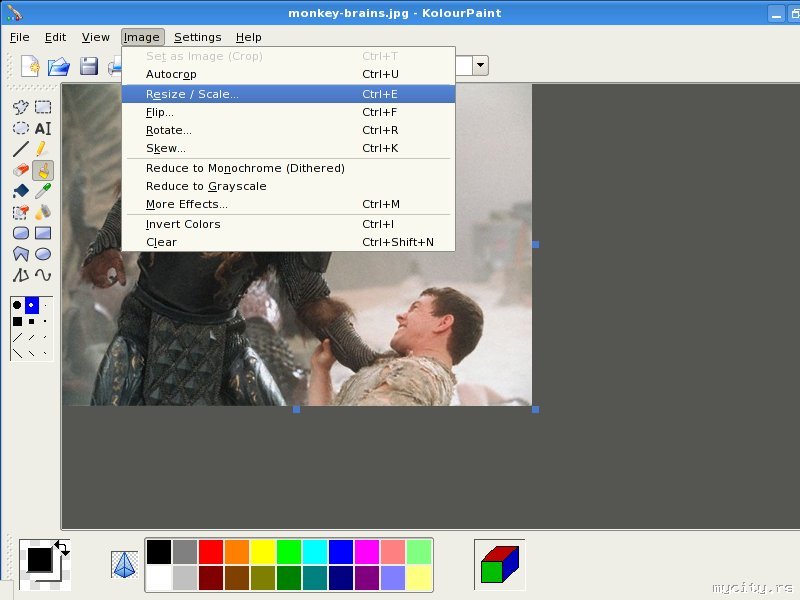
Task: Select the Connected Lines tool
Action: (x=20, y=275)
